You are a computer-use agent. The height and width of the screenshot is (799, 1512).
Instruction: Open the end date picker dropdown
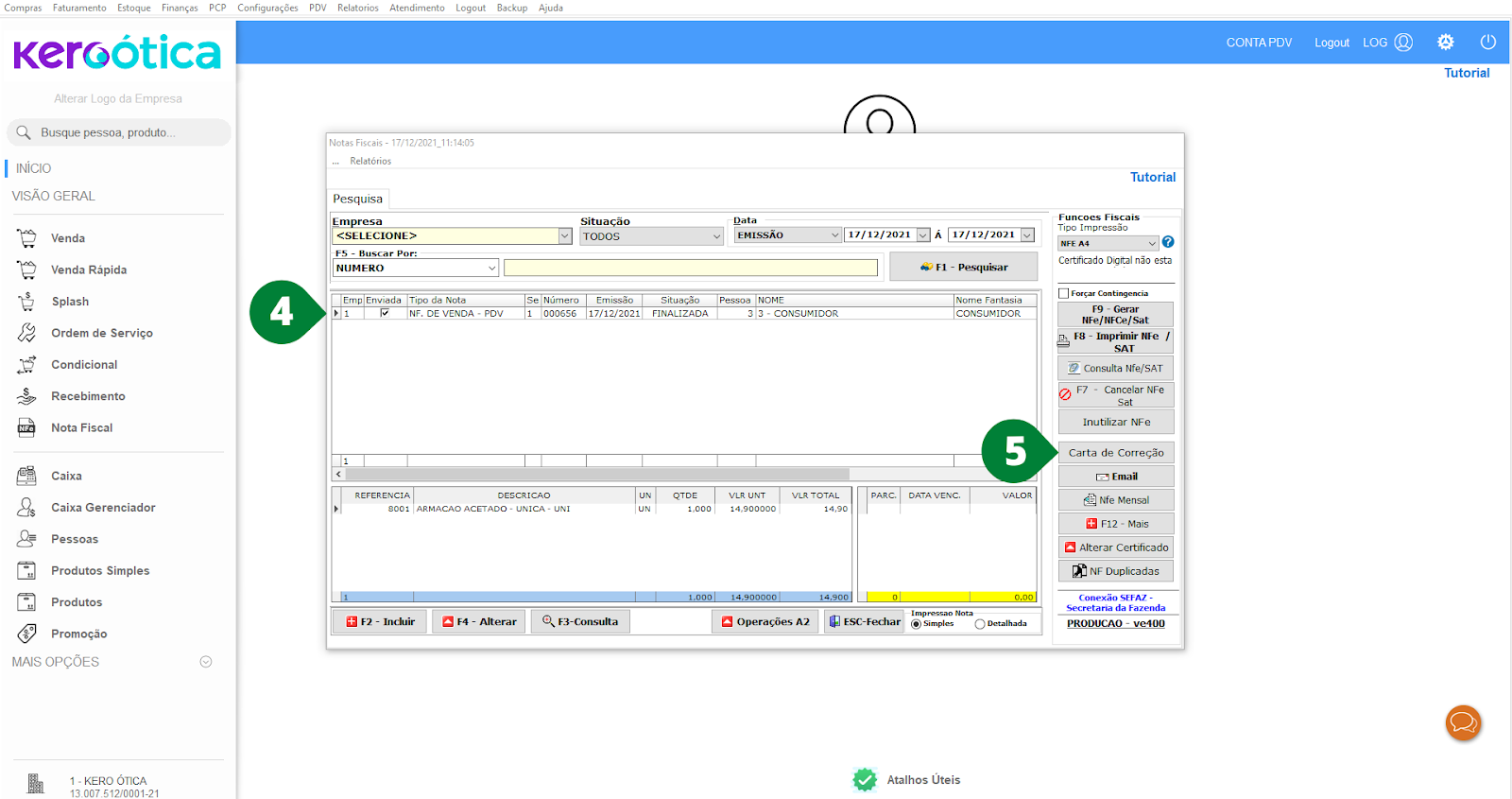click(x=1027, y=235)
